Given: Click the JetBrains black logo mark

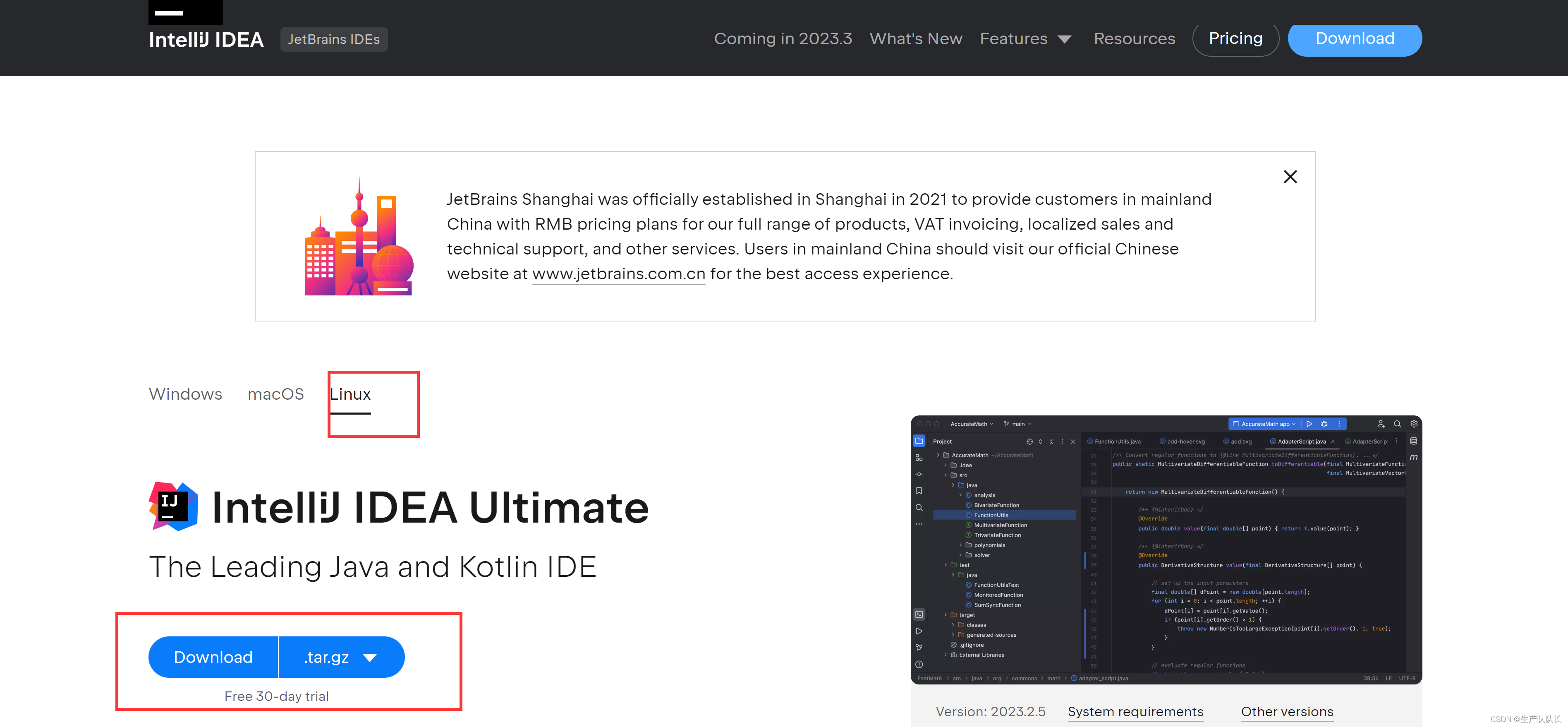Looking at the screenshot, I should point(186,12).
